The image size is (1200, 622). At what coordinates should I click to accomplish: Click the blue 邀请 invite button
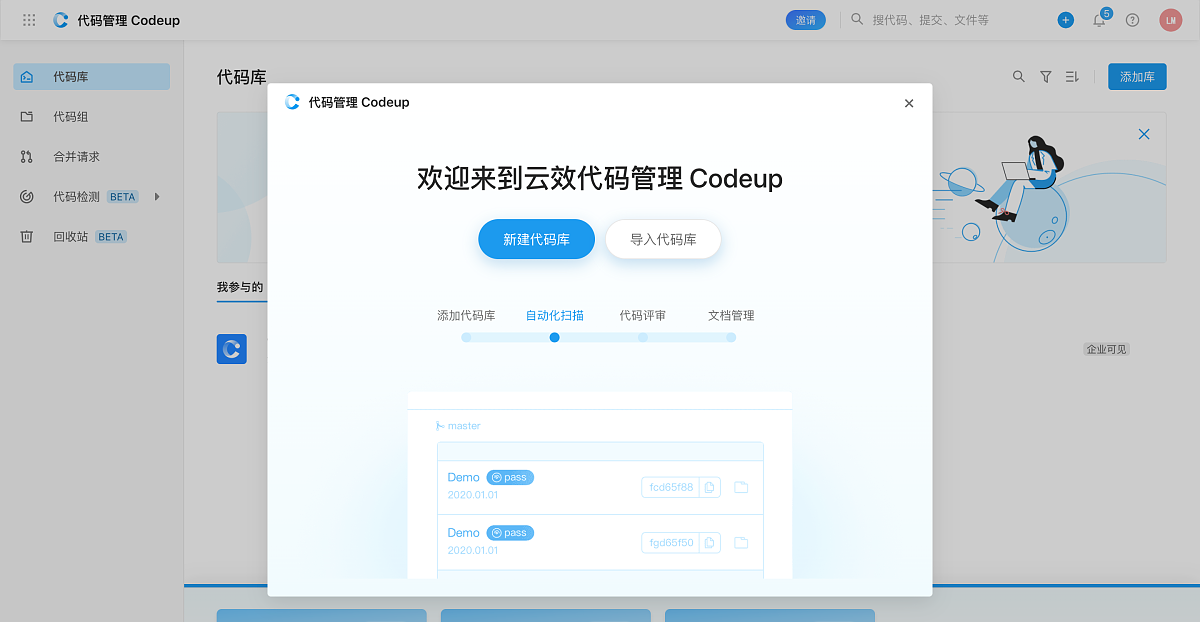coord(806,20)
